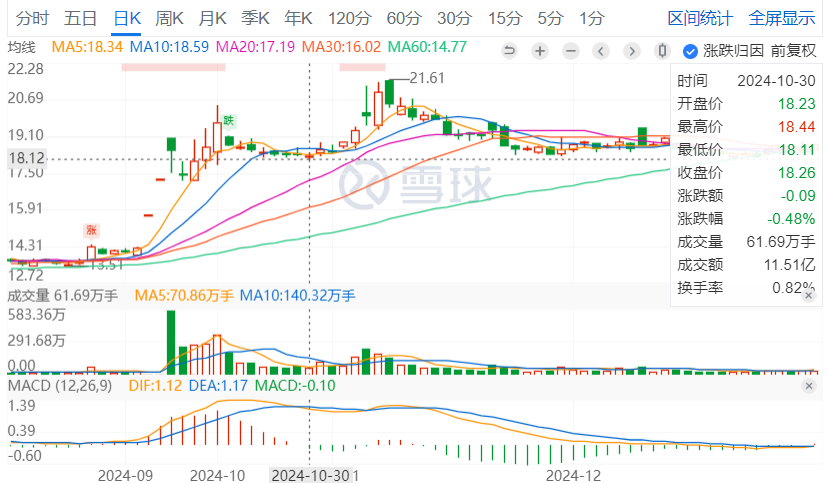Click the 2024-10-30 crosshair date label
This screenshot has height=483, width=831.
pyautogui.click(x=311, y=476)
